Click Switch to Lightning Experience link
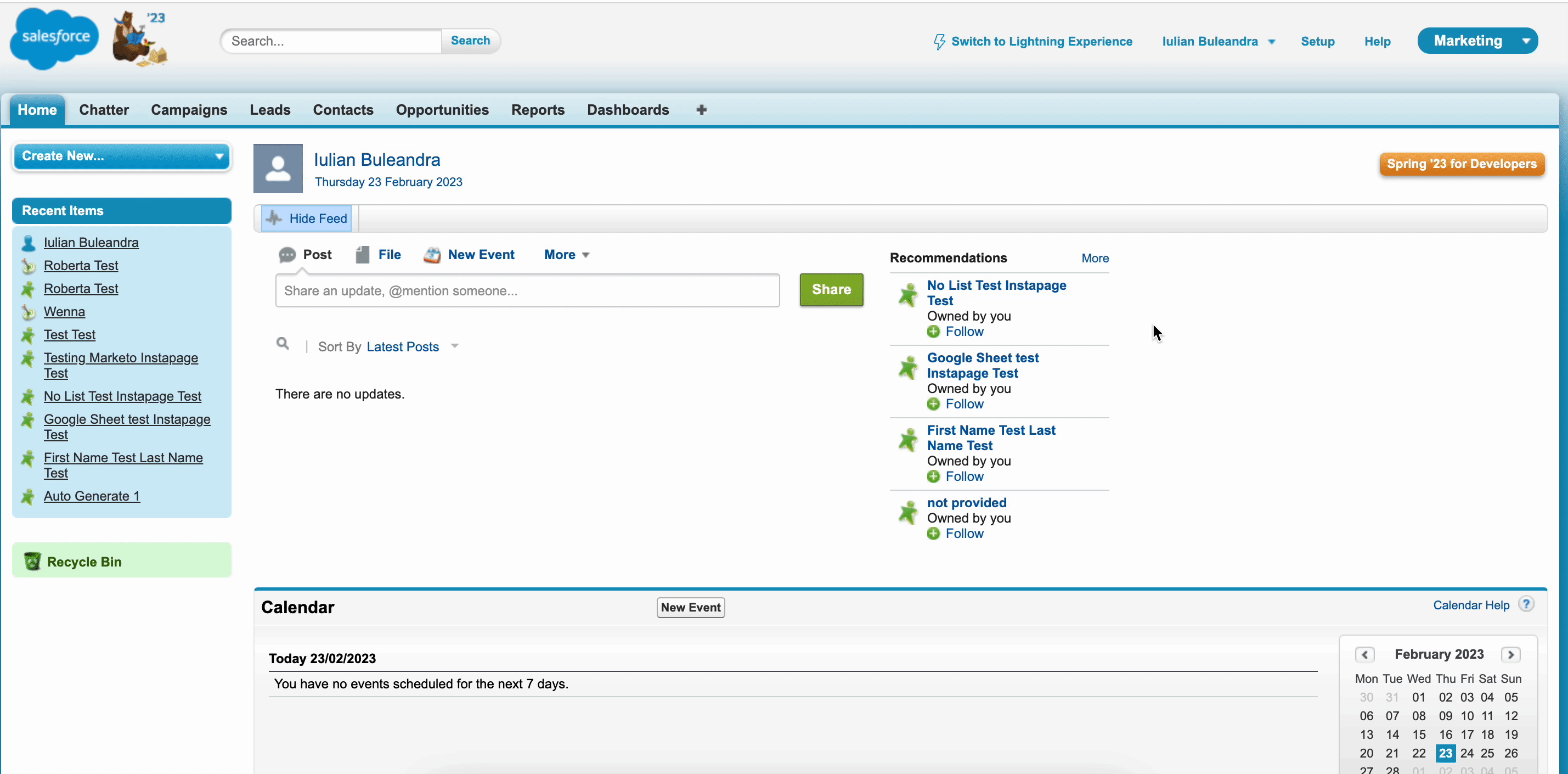1568x774 pixels. pos(1042,41)
